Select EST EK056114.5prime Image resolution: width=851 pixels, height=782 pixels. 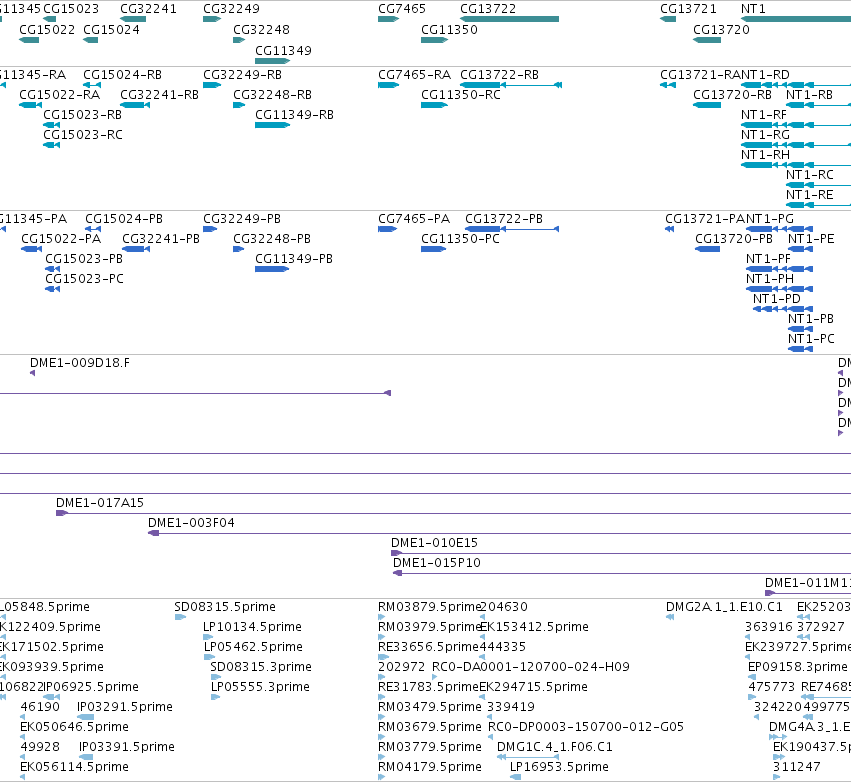click(74, 767)
